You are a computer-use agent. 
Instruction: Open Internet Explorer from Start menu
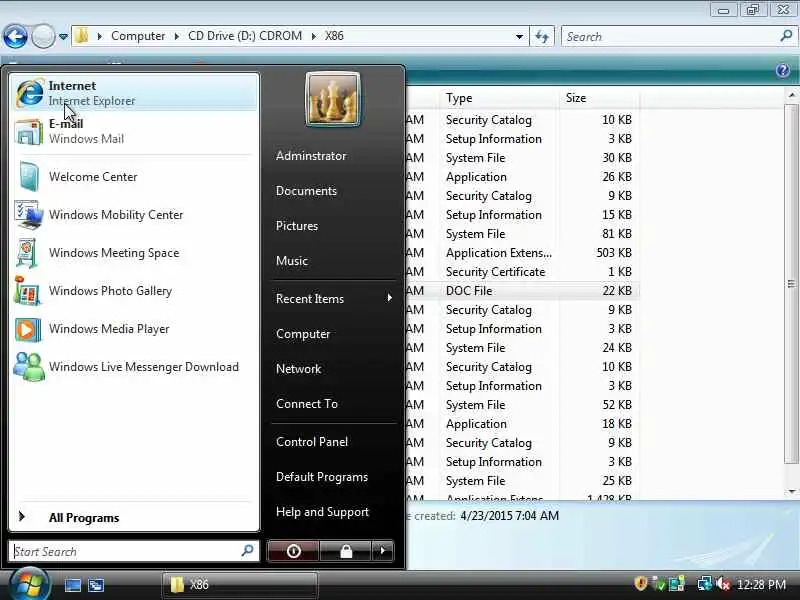135,92
